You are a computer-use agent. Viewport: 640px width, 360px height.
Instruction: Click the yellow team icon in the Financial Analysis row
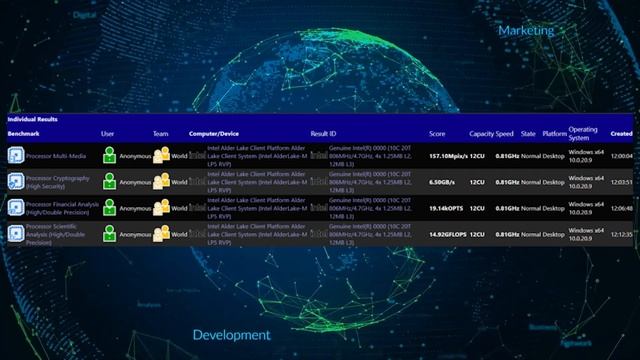[x=161, y=208]
